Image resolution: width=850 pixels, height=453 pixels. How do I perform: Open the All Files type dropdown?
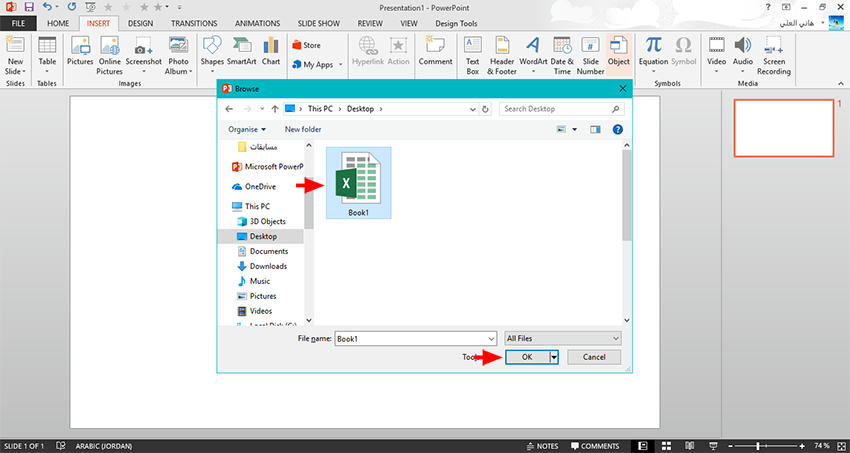click(x=563, y=338)
